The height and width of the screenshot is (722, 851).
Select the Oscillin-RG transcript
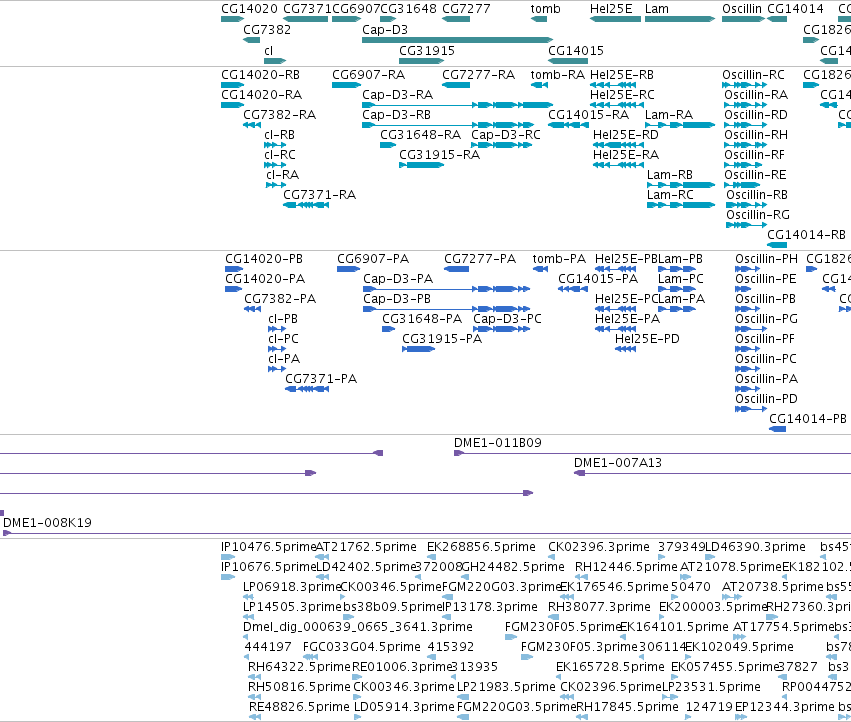pyautogui.click(x=747, y=225)
